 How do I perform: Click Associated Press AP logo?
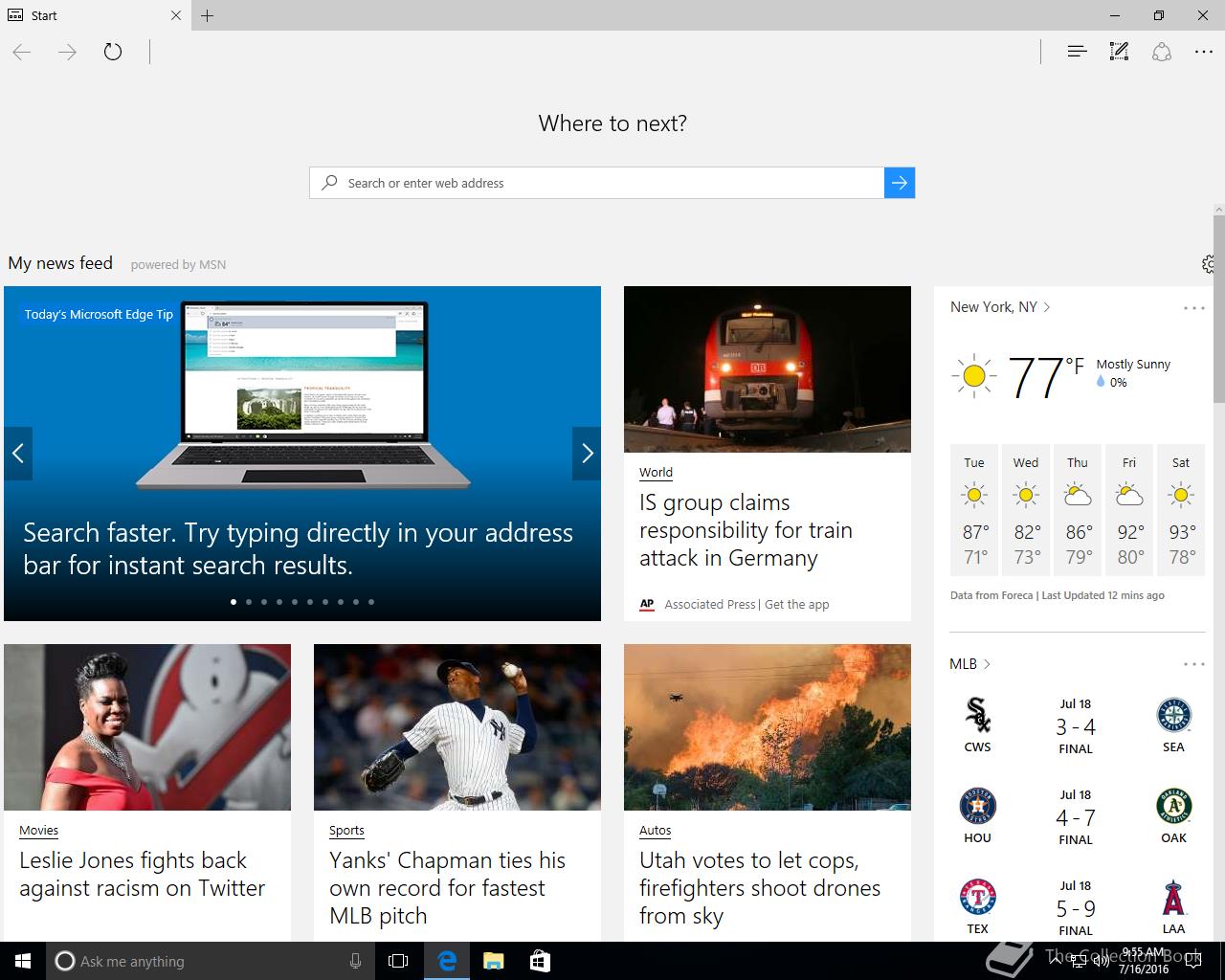tap(647, 604)
